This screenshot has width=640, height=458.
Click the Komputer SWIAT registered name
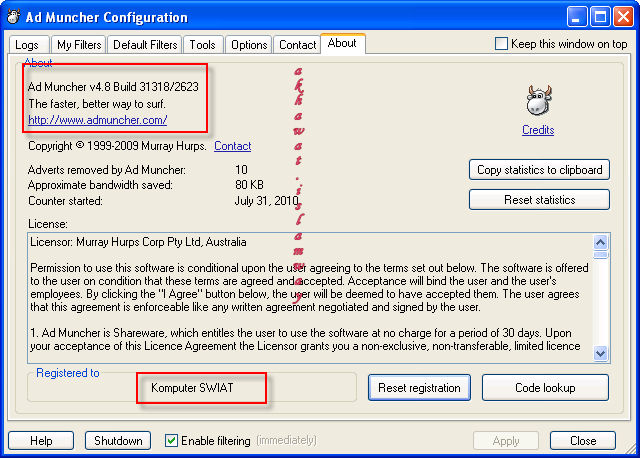(x=192, y=387)
